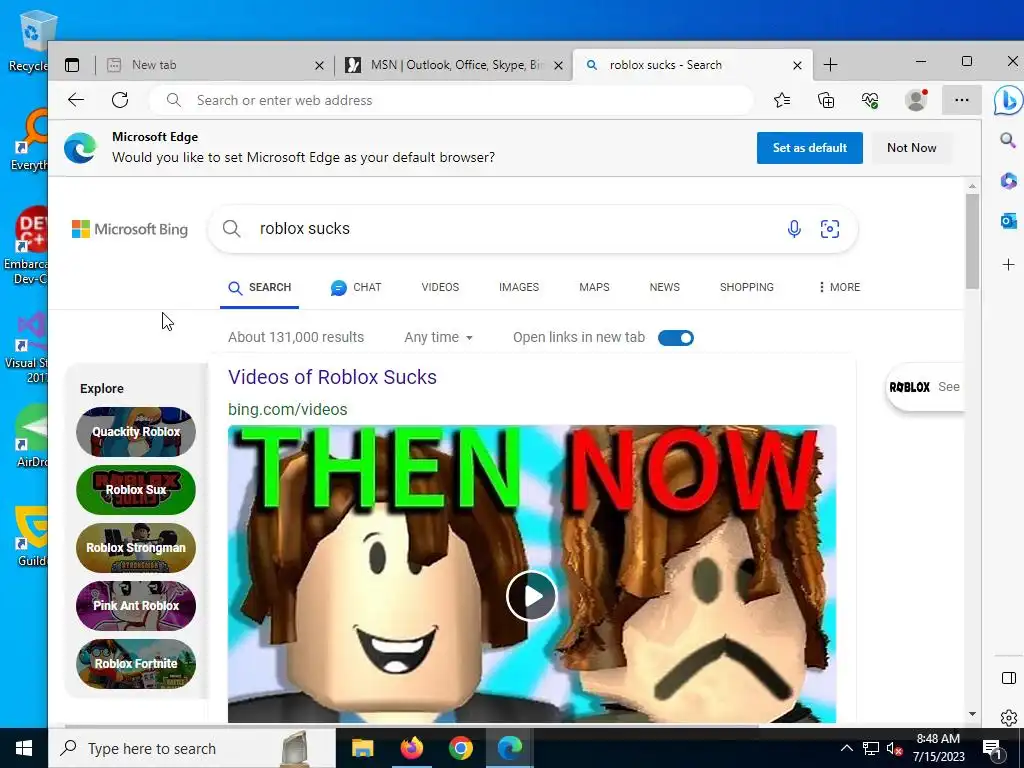Click the Set as default button
1024x768 pixels.
click(809, 148)
